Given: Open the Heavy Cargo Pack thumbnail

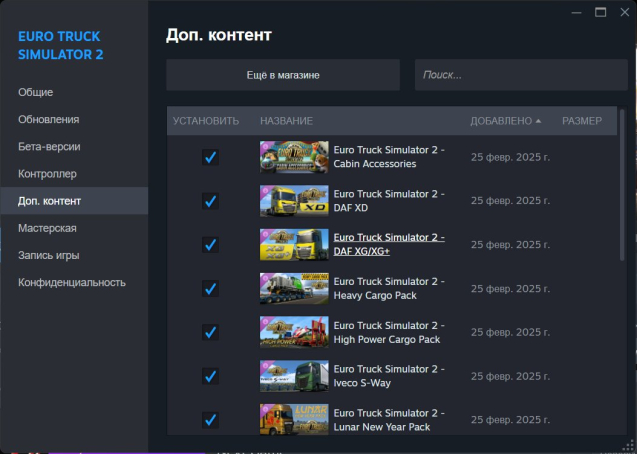Looking at the screenshot, I should tap(294, 289).
